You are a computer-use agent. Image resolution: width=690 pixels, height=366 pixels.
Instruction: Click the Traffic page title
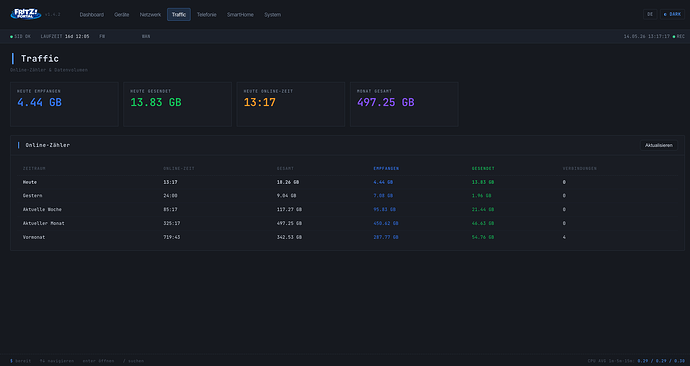point(40,59)
